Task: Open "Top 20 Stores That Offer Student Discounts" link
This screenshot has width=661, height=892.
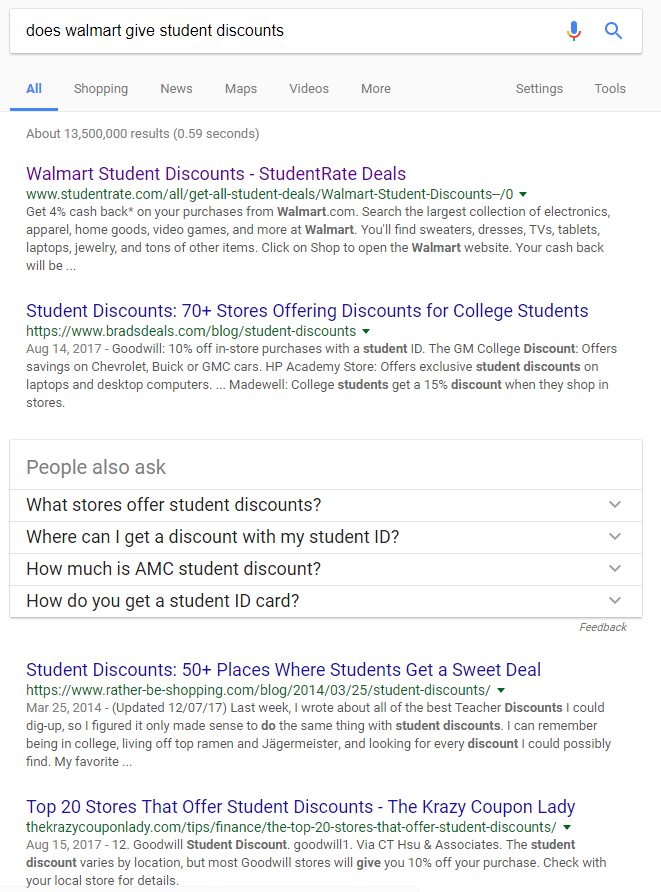Action: [300, 807]
